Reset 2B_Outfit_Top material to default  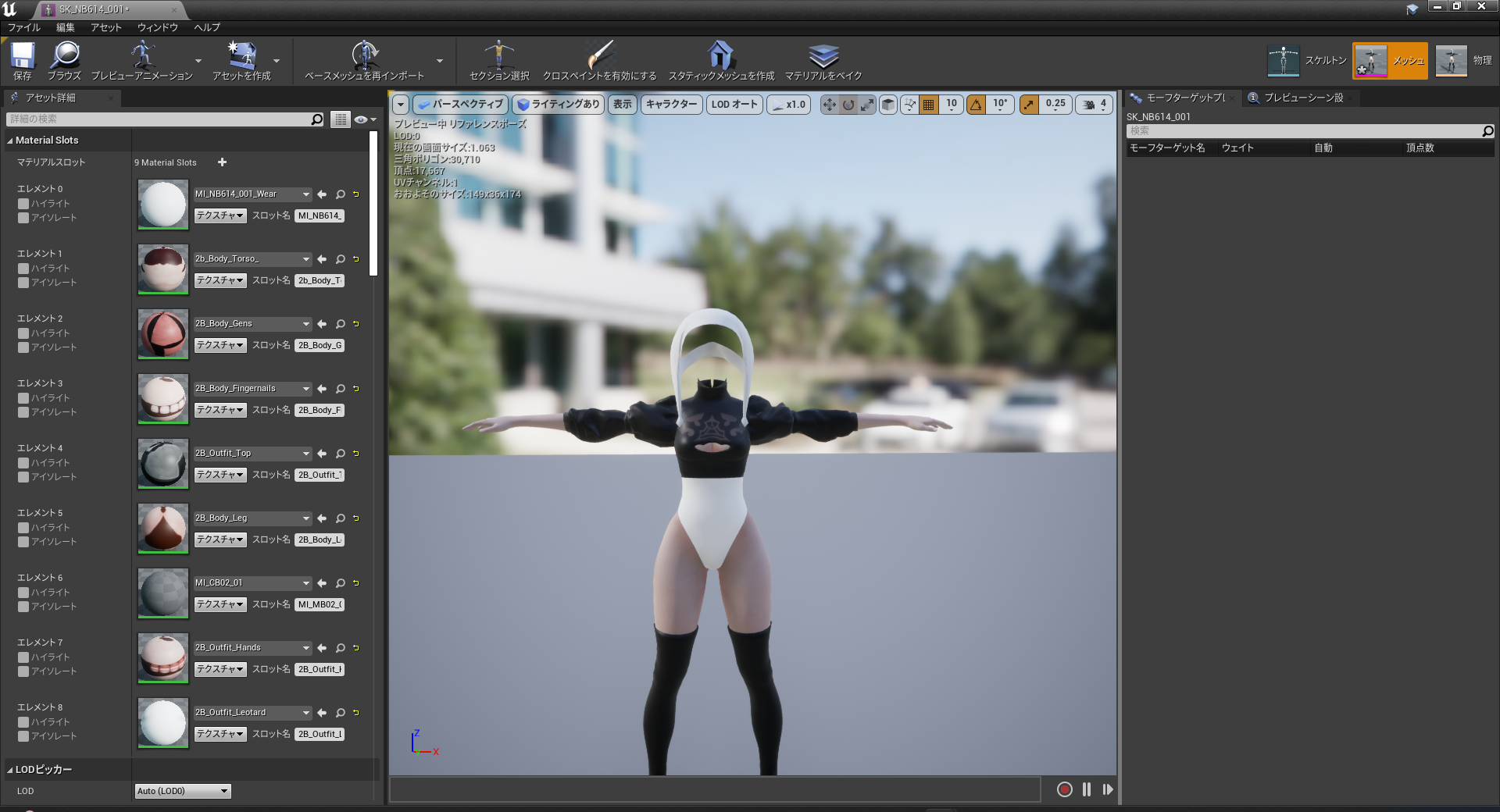pyautogui.click(x=356, y=454)
